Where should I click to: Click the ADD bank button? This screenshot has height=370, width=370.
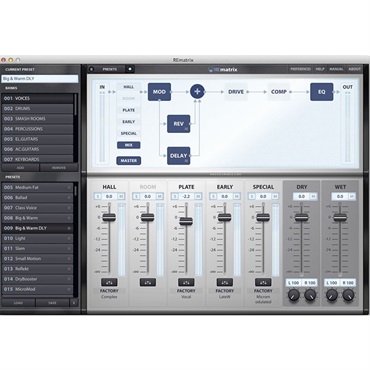[x=20, y=168]
